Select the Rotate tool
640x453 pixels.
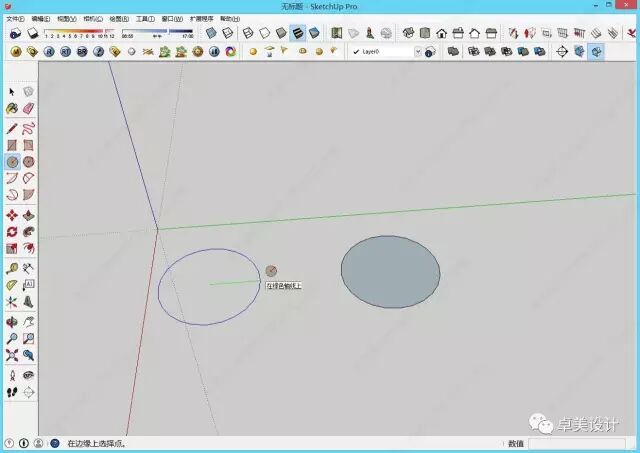12,232
